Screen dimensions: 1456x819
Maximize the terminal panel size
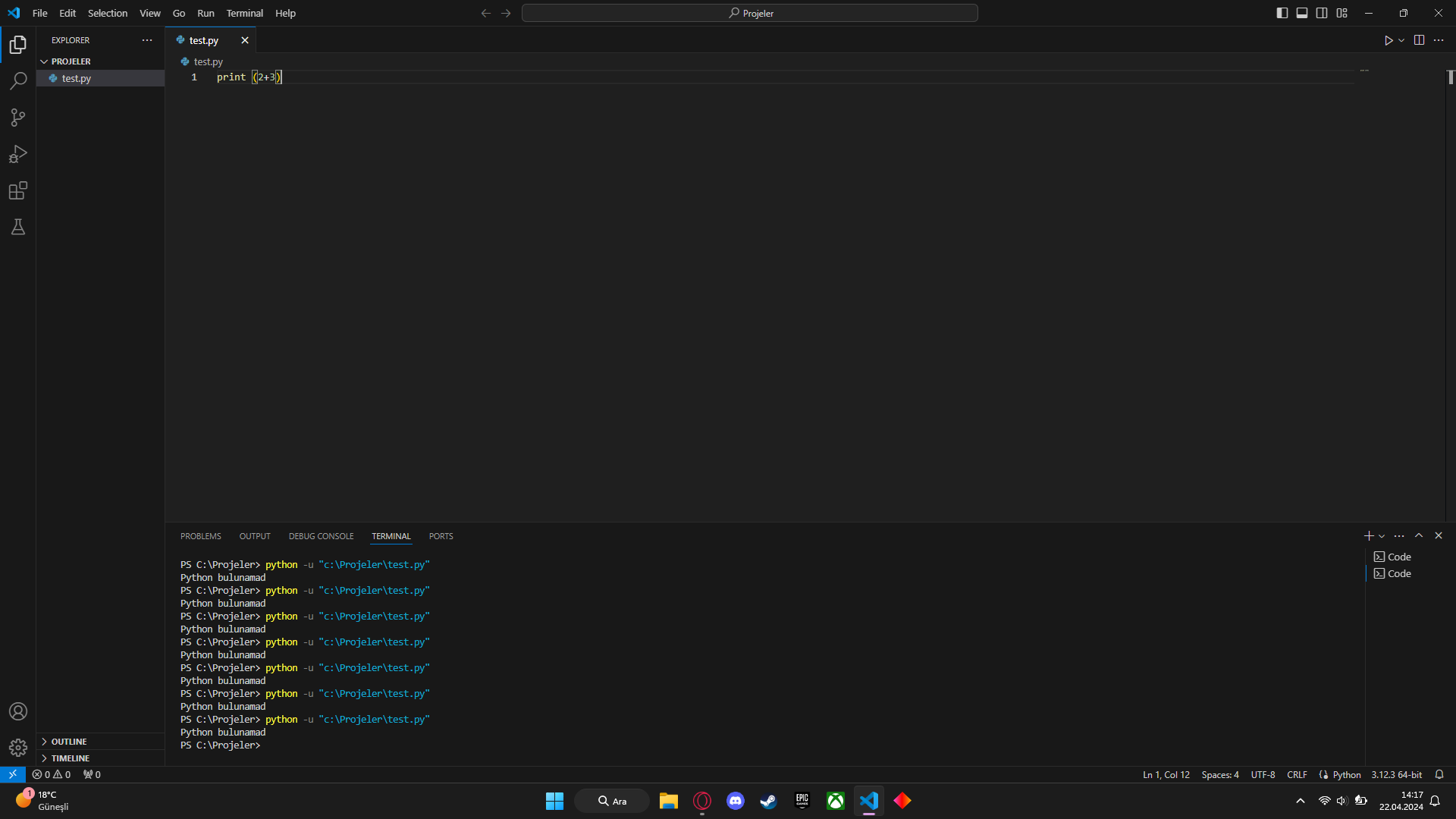point(1419,535)
